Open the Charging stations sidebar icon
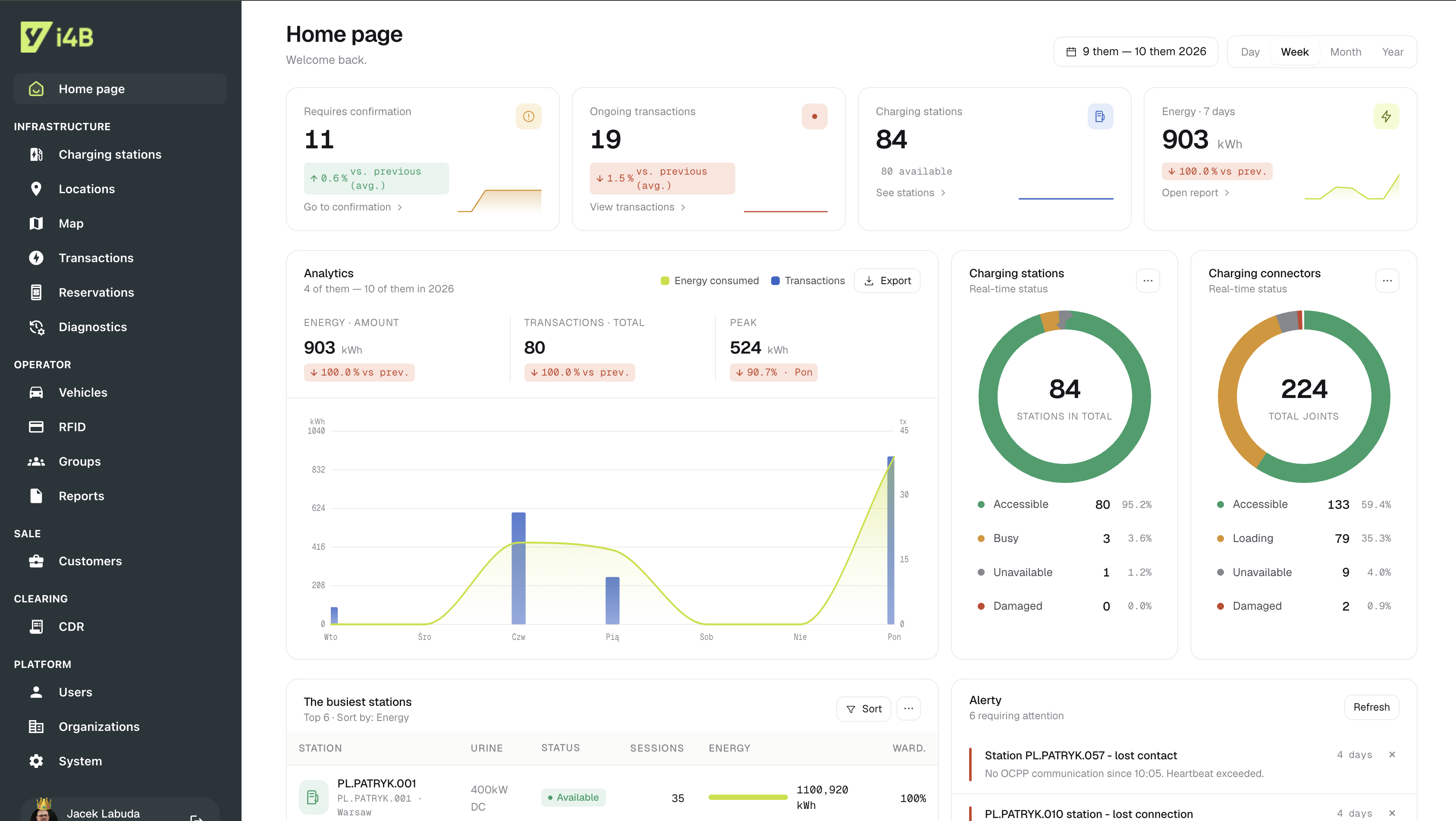 (x=36, y=154)
